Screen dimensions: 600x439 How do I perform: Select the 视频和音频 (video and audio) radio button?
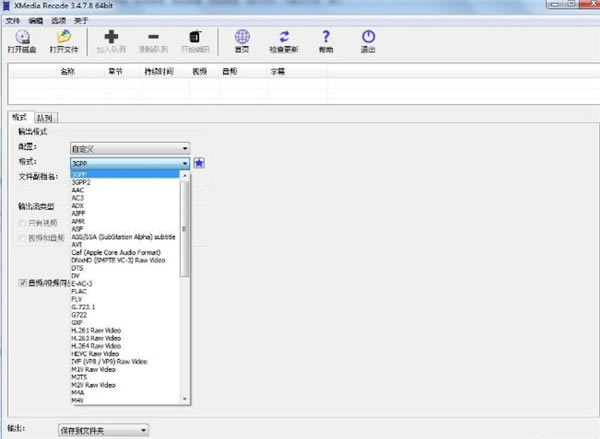pyautogui.click(x=22, y=238)
